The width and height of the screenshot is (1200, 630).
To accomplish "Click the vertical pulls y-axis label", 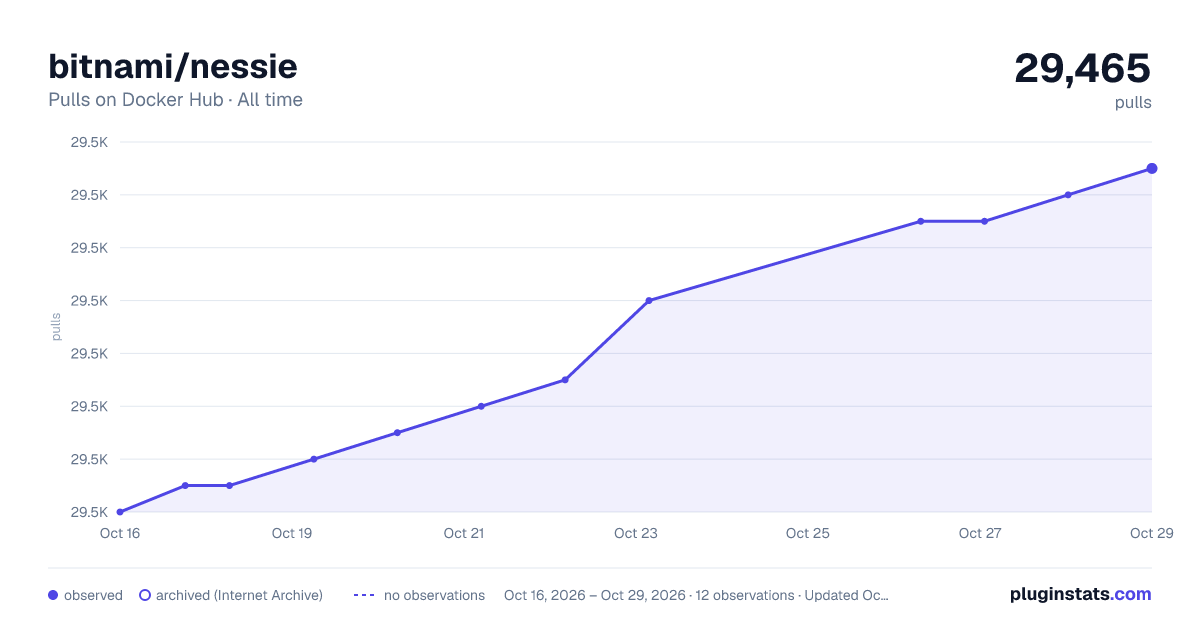I will [x=56, y=327].
